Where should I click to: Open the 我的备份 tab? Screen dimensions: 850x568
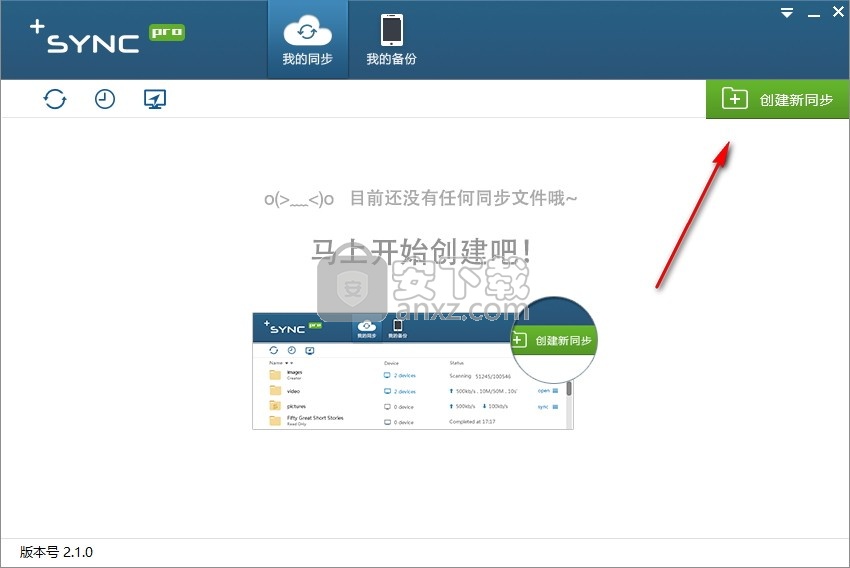pyautogui.click(x=391, y=40)
